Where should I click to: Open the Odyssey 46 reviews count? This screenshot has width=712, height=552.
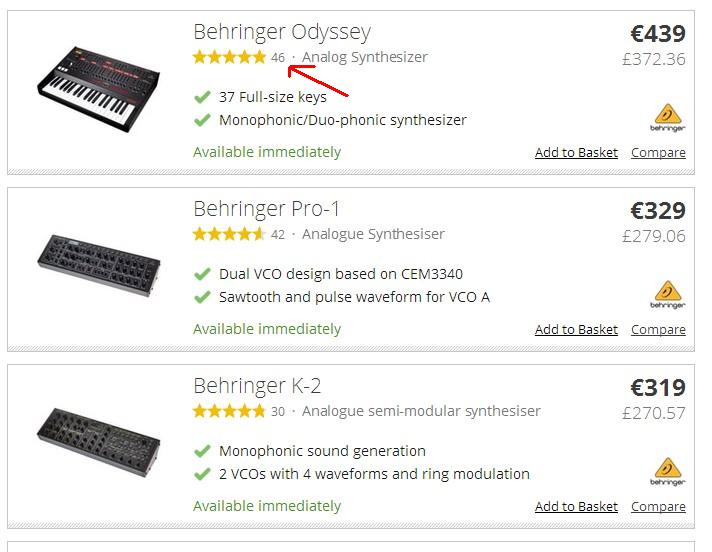pyautogui.click(x=278, y=58)
